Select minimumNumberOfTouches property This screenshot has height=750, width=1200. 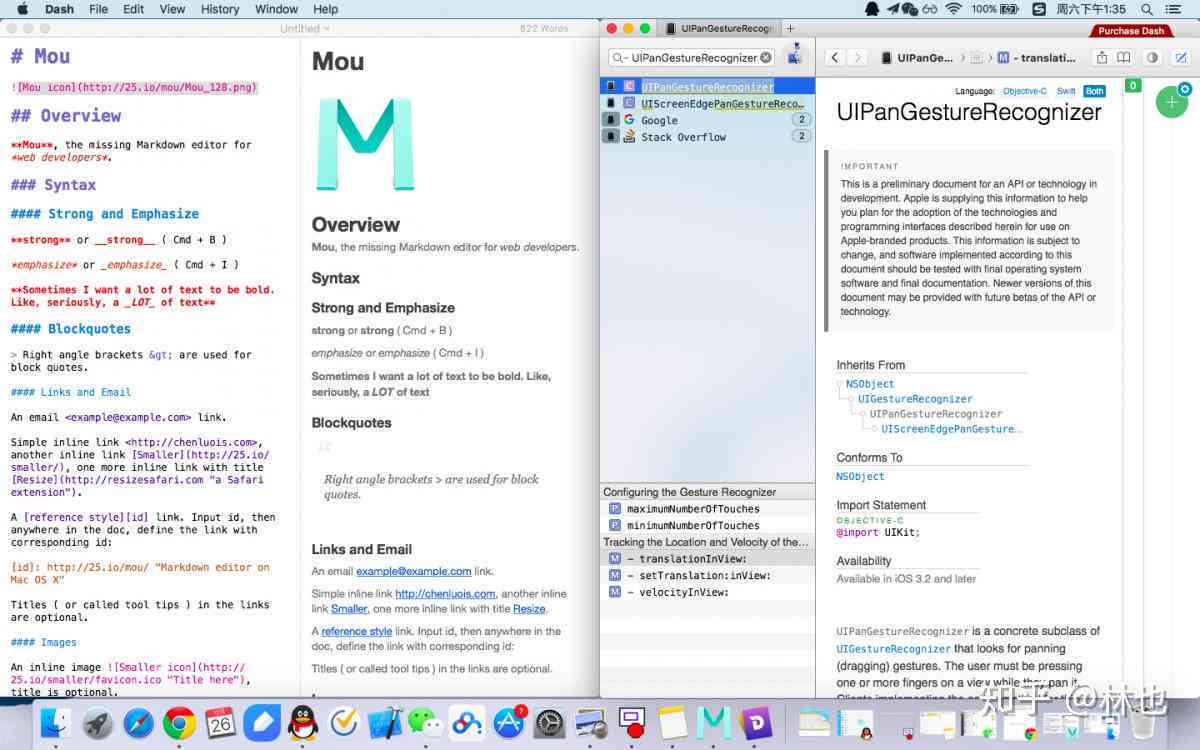pyautogui.click(x=708, y=526)
